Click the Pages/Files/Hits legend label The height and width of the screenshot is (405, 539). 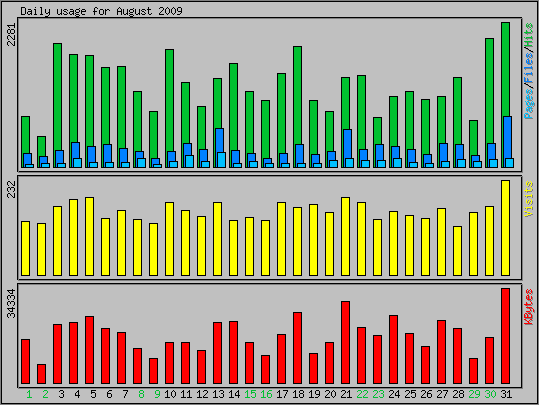[529, 71]
